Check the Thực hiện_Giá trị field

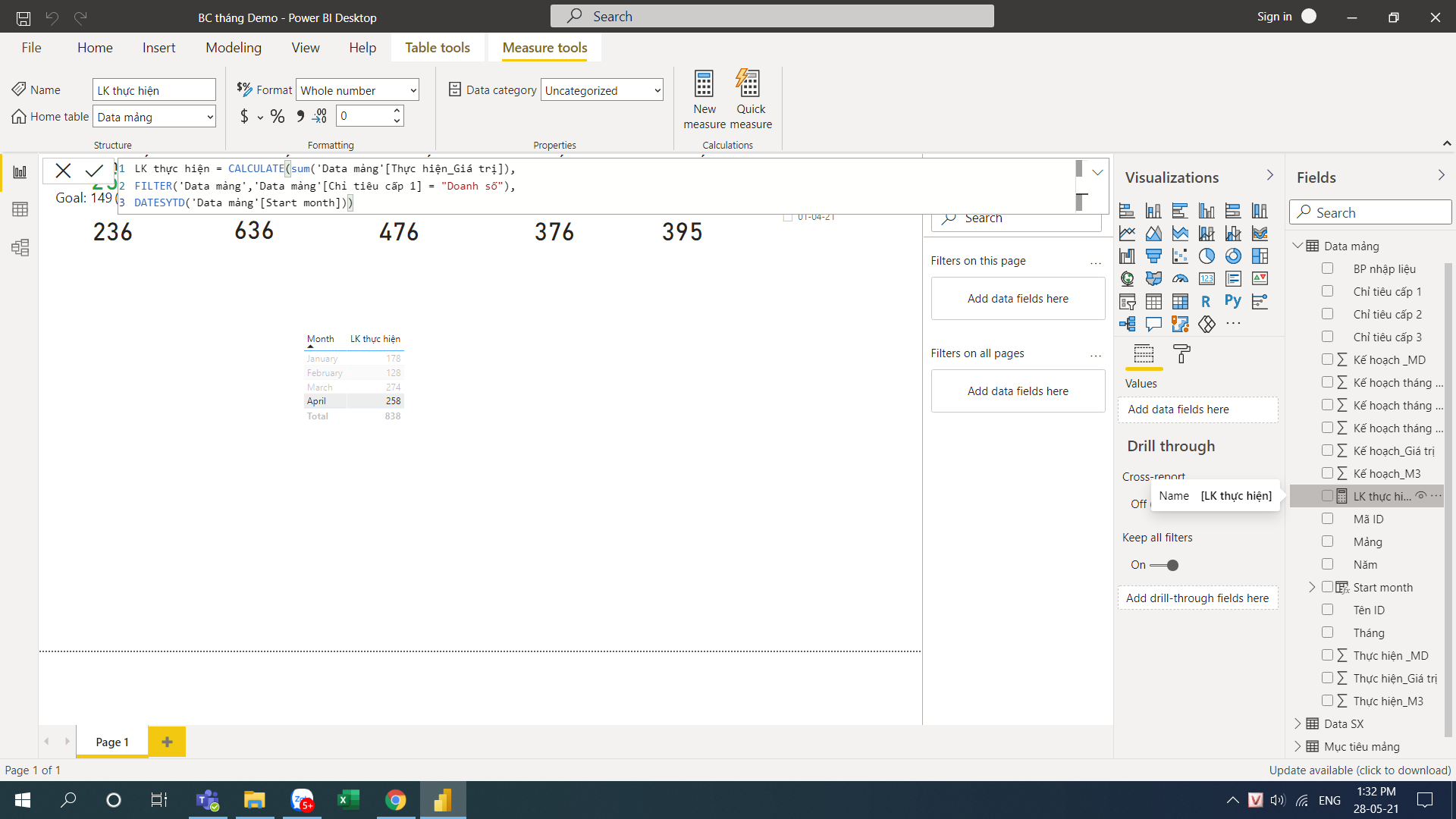(1327, 678)
